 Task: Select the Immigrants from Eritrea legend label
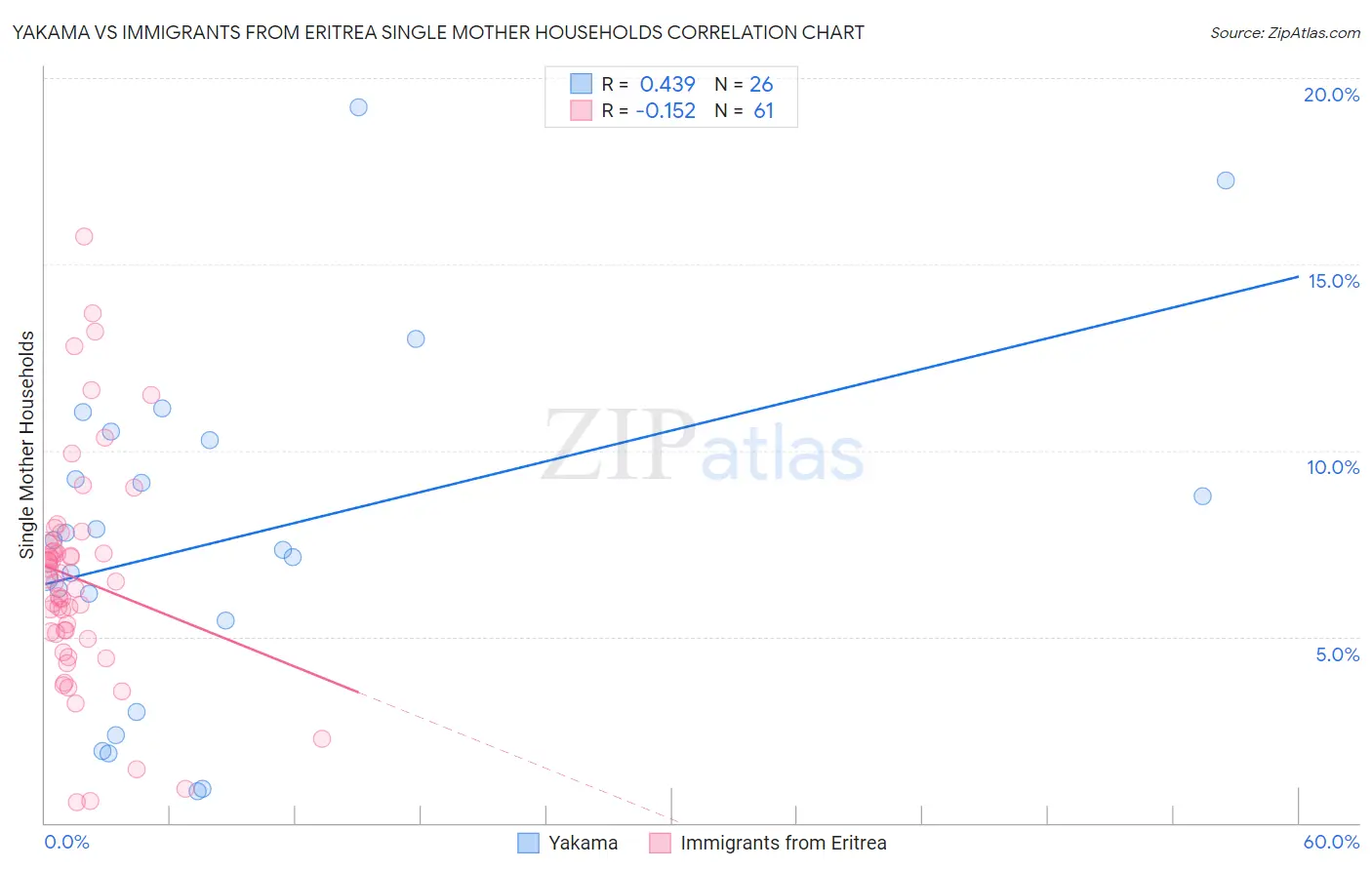click(784, 843)
